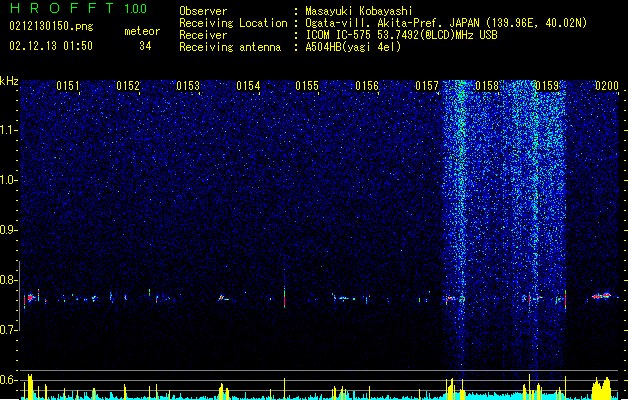Click the 0156 time marker
This screenshot has width=629, height=400.
coord(367,86)
